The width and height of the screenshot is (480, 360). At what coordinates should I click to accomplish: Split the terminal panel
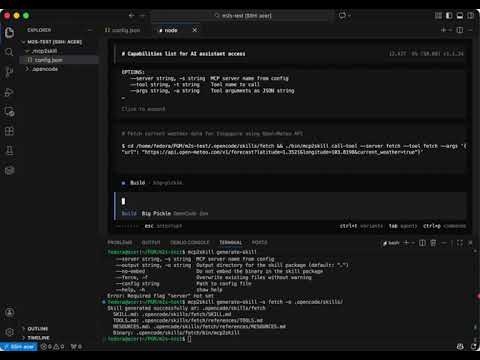point(422,243)
